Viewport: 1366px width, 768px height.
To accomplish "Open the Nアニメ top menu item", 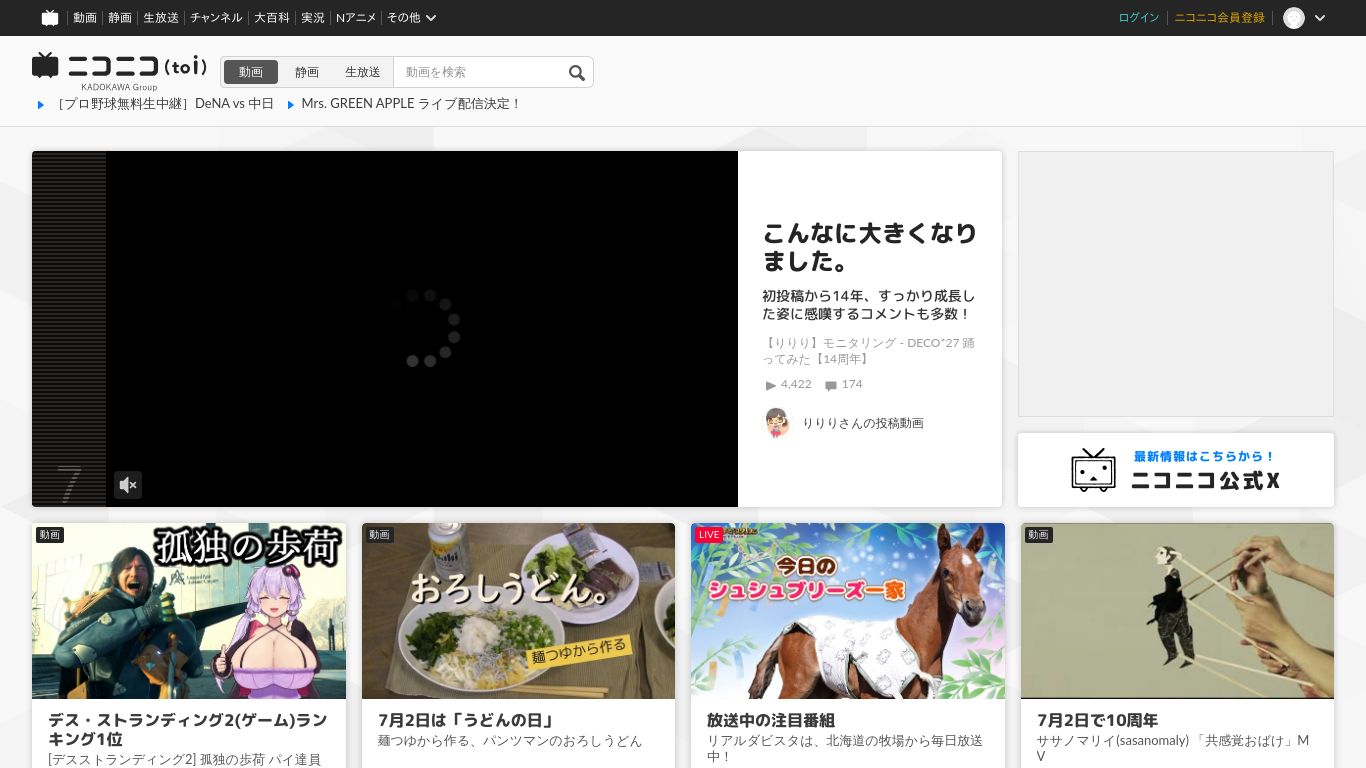I will (356, 18).
